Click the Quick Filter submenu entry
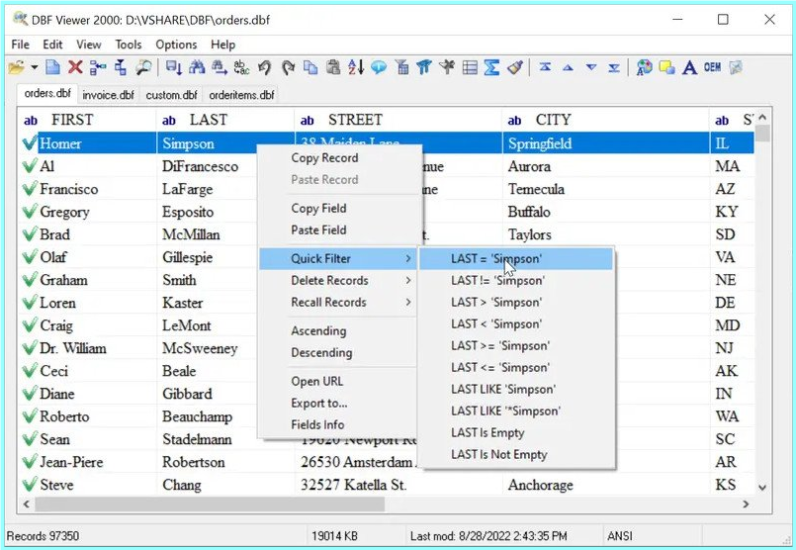 click(x=339, y=258)
